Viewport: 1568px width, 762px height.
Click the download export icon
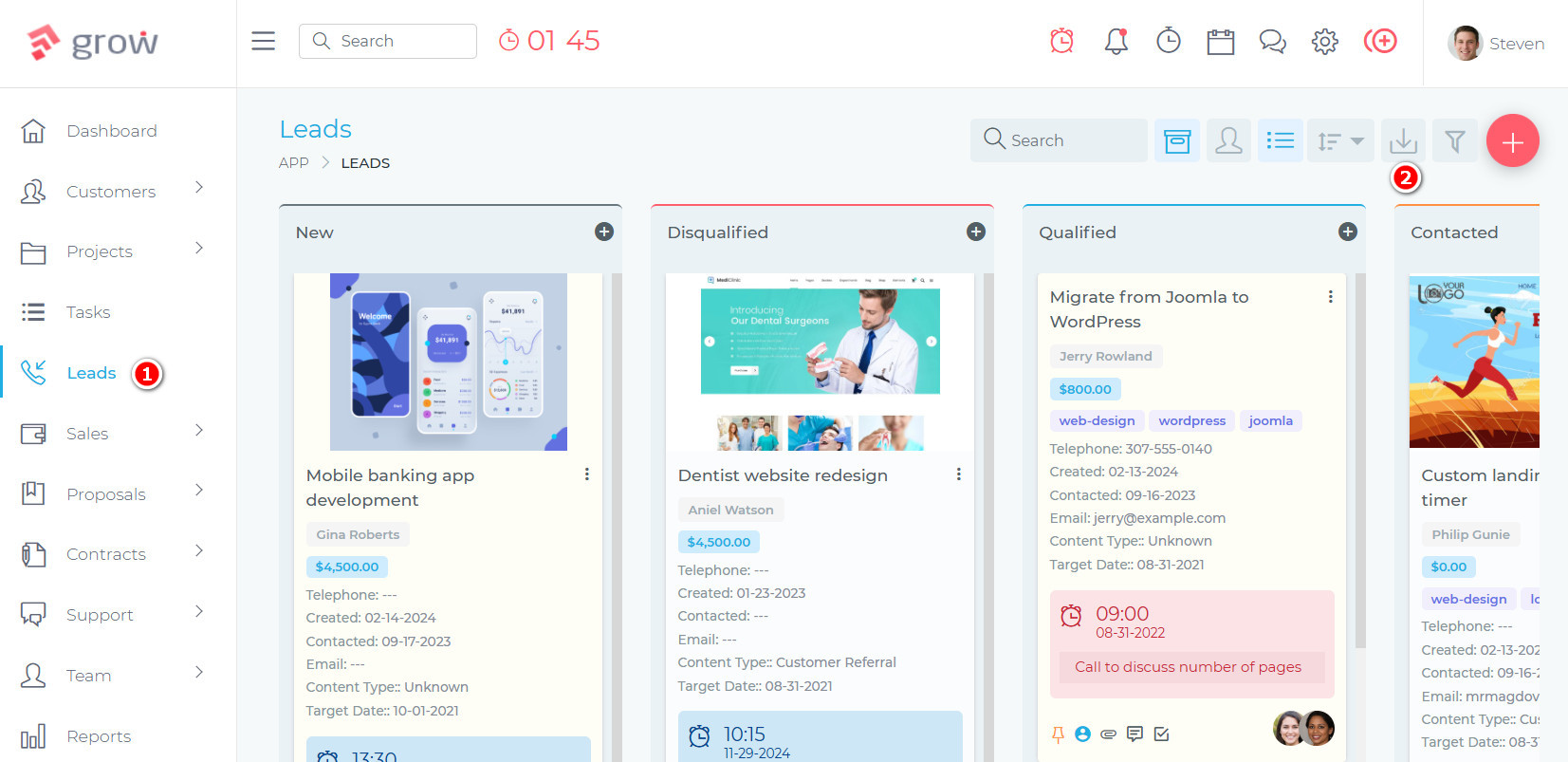click(x=1403, y=140)
